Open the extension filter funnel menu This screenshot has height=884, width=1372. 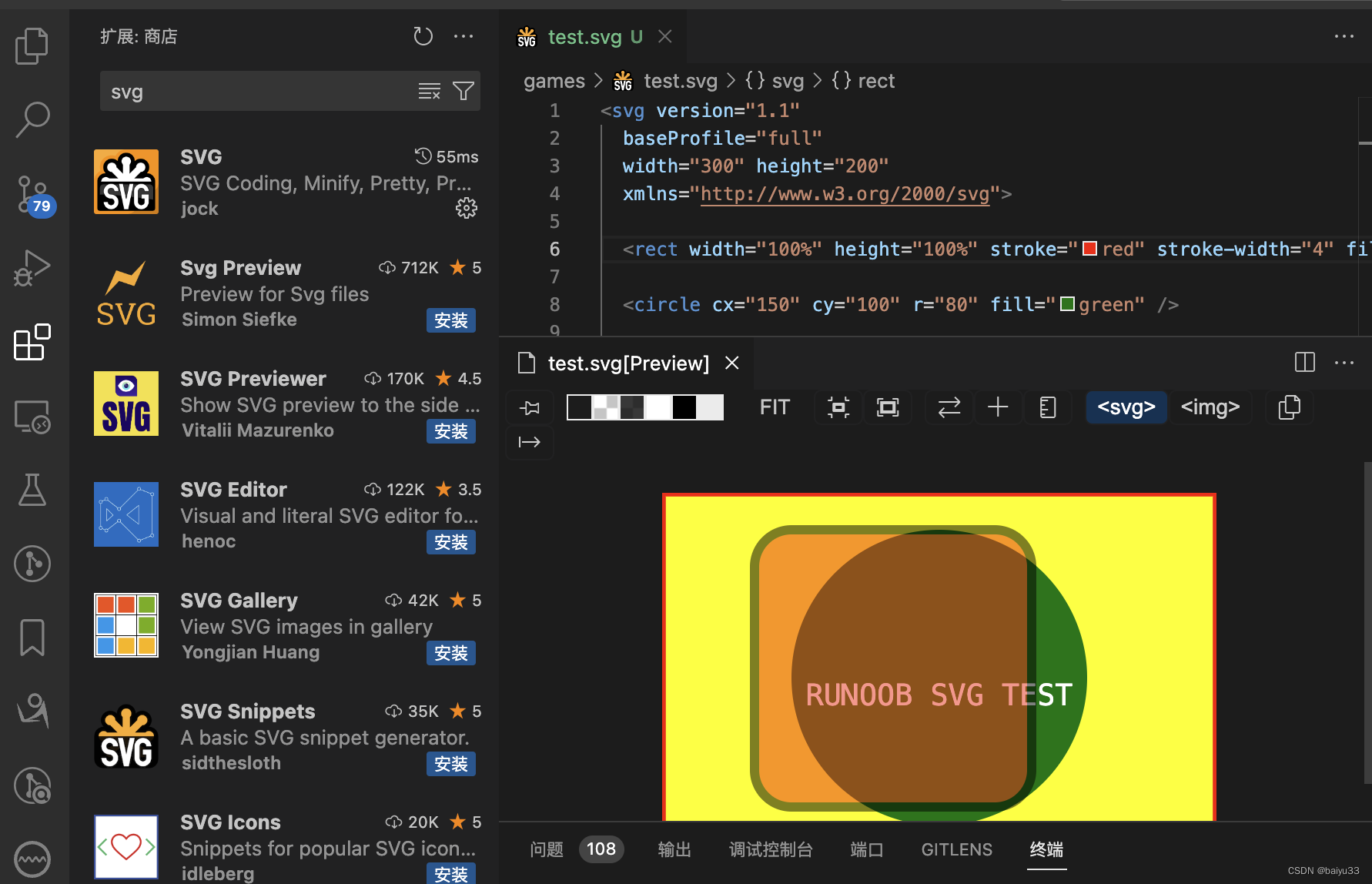click(x=463, y=92)
